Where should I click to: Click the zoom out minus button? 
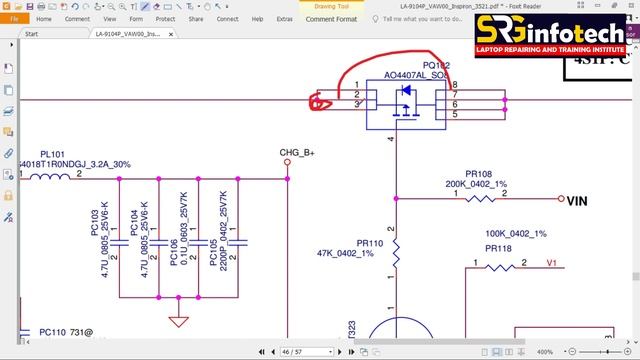(572, 351)
